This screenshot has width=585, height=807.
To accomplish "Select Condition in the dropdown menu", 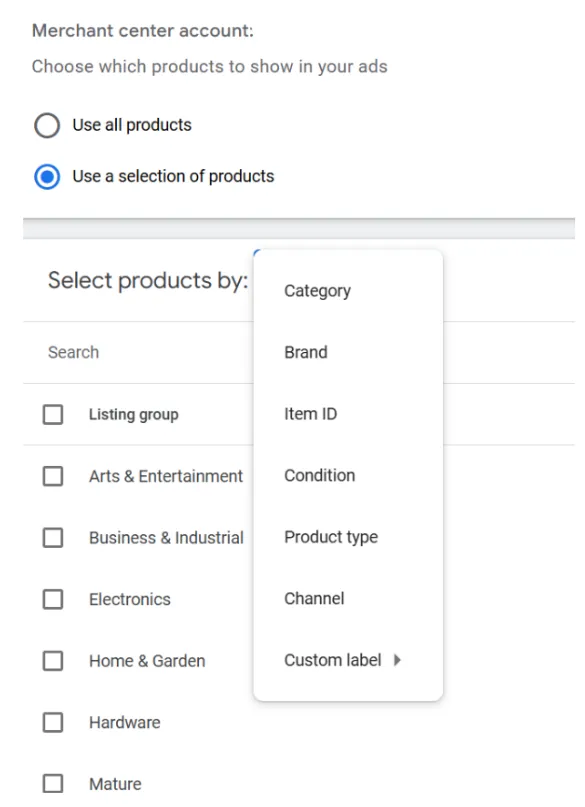I will [x=348, y=475].
